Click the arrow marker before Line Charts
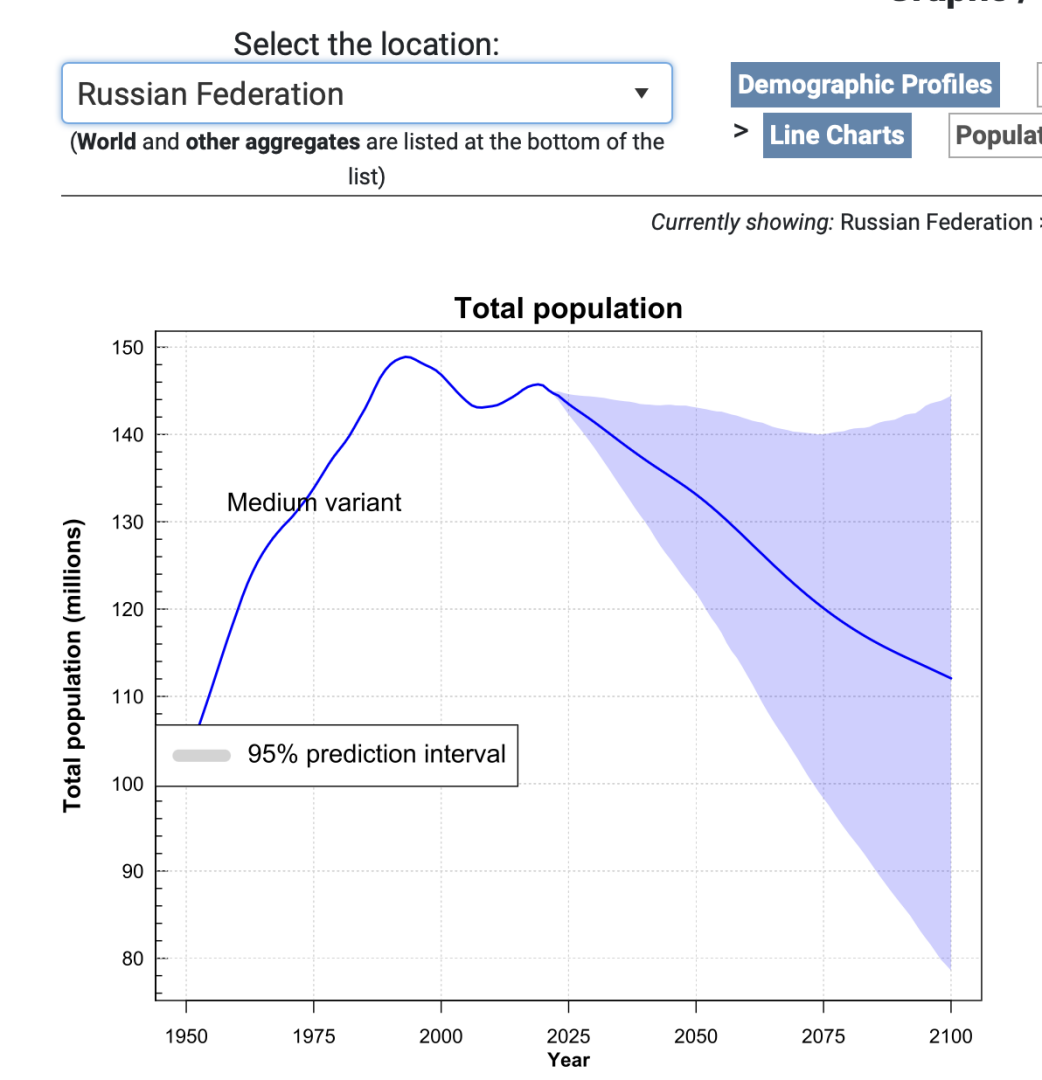This screenshot has height=1080, width=1042. [742, 131]
